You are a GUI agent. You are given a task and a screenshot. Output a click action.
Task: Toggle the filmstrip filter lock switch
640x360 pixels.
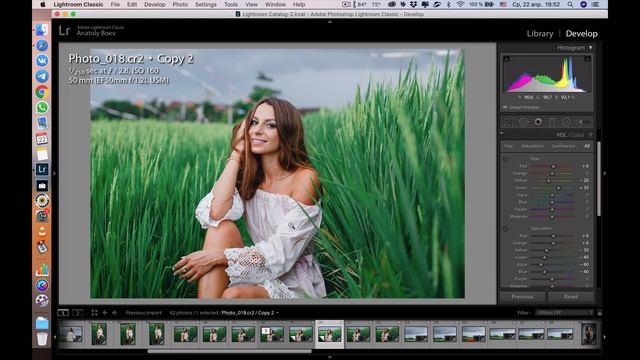coord(599,313)
